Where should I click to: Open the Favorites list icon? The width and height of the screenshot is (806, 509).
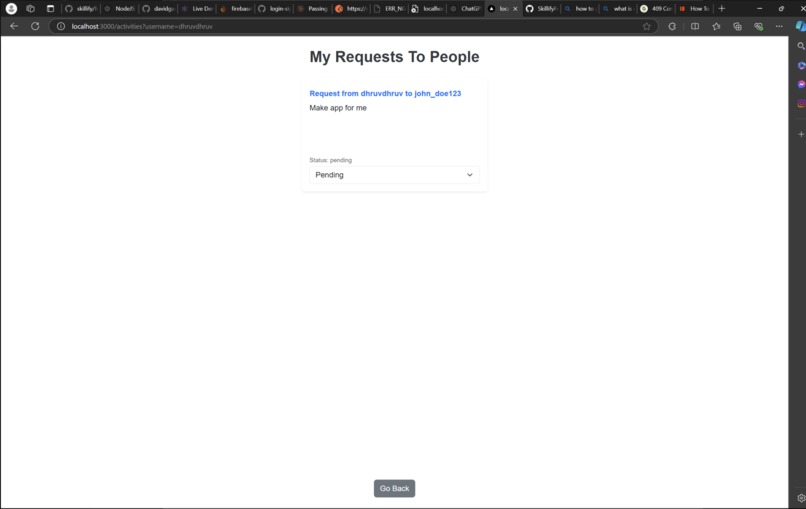coord(716,26)
